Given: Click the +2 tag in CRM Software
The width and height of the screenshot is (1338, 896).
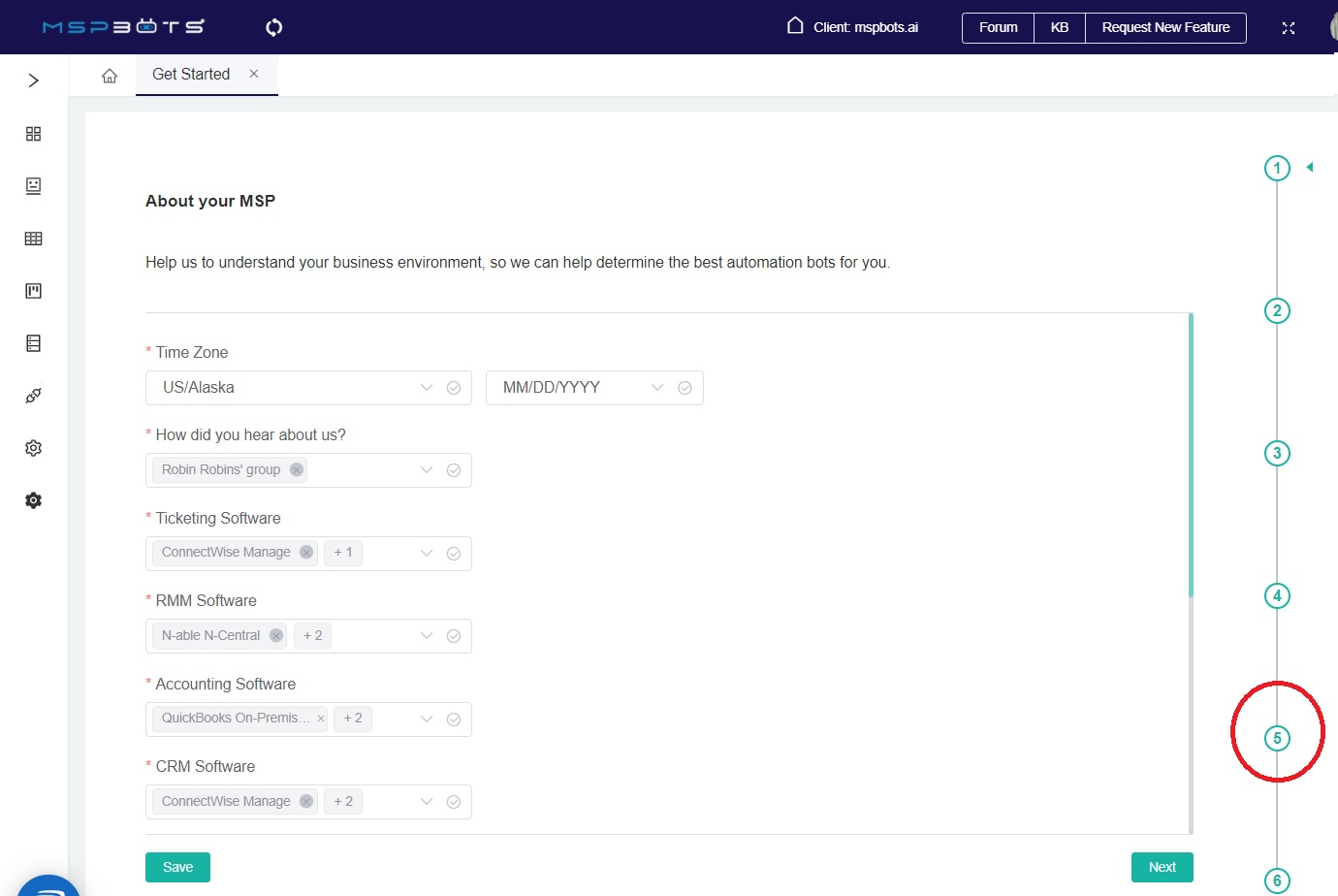Looking at the screenshot, I should pos(343,801).
